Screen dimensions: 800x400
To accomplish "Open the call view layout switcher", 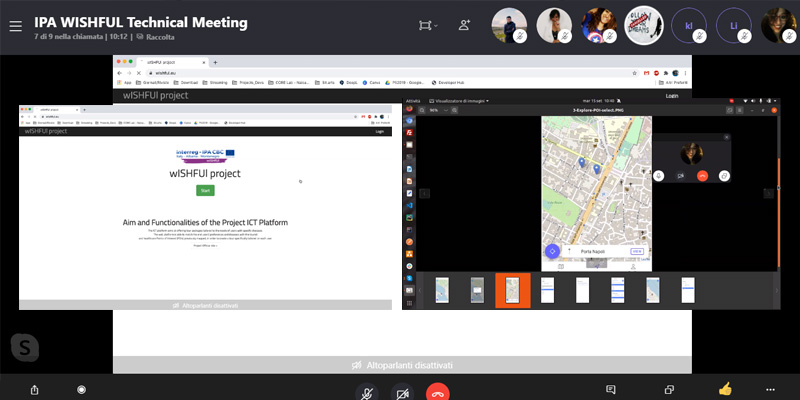I will pos(428,26).
